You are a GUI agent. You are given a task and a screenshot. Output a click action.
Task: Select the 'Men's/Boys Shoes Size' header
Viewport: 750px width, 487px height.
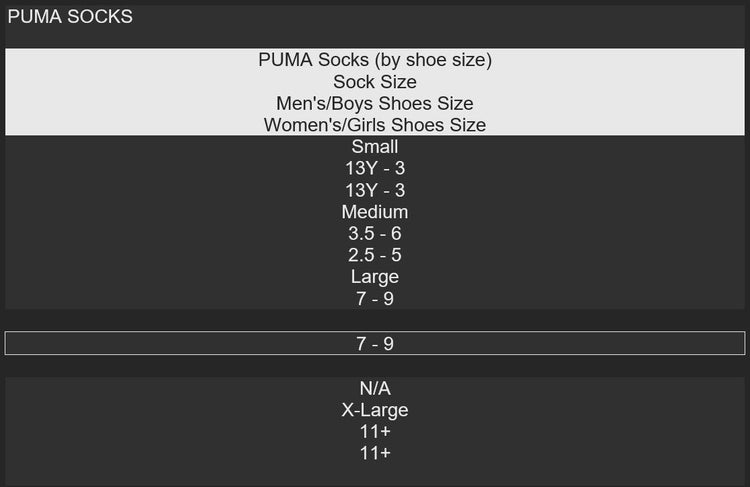click(375, 103)
